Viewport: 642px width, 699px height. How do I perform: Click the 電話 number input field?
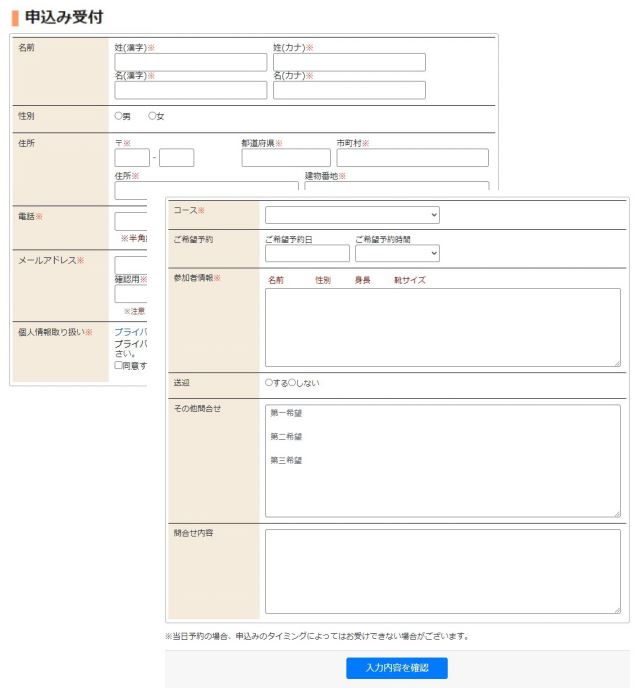pos(131,222)
